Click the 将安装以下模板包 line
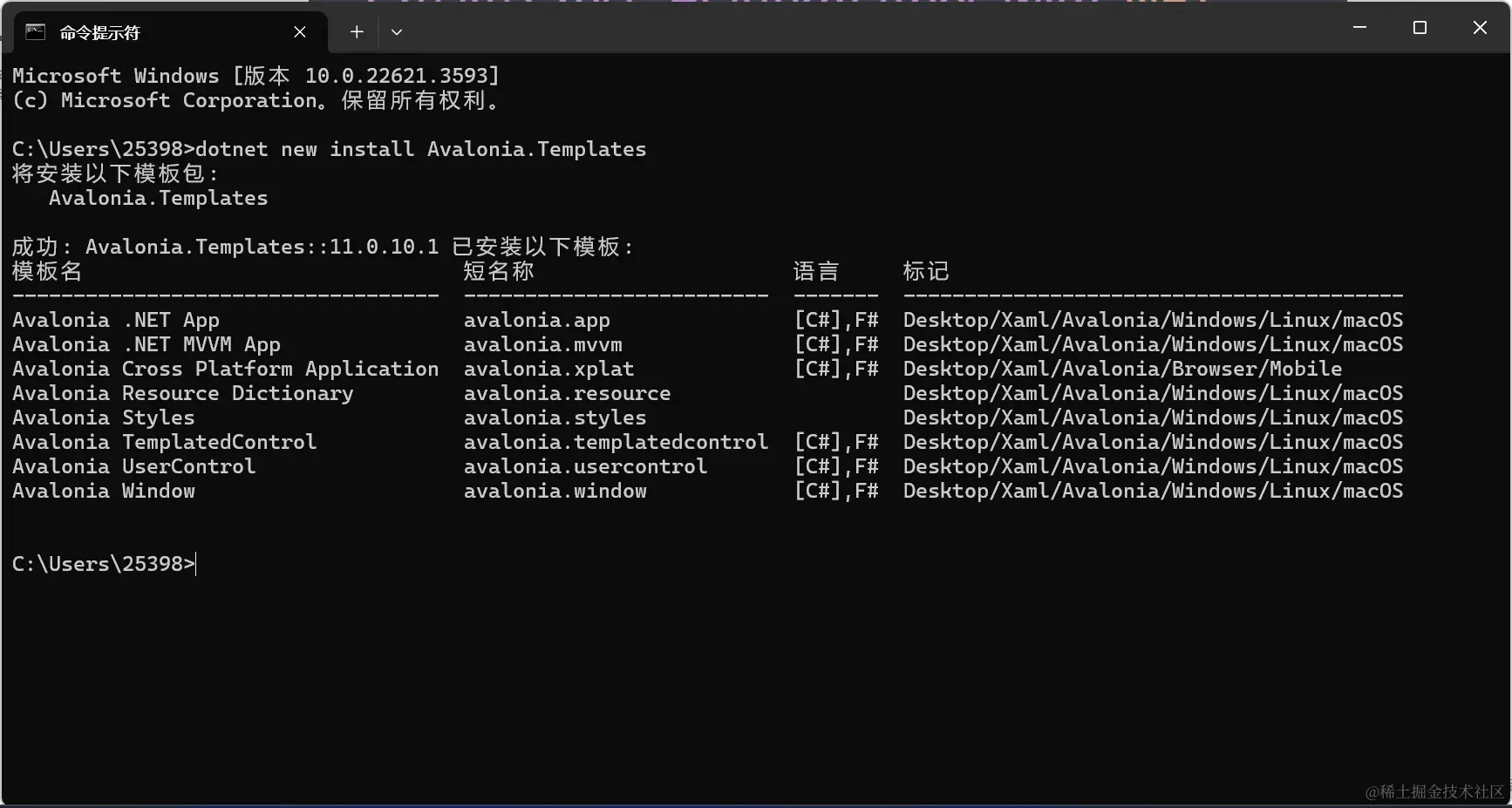This screenshot has width=1512, height=808. (x=115, y=173)
